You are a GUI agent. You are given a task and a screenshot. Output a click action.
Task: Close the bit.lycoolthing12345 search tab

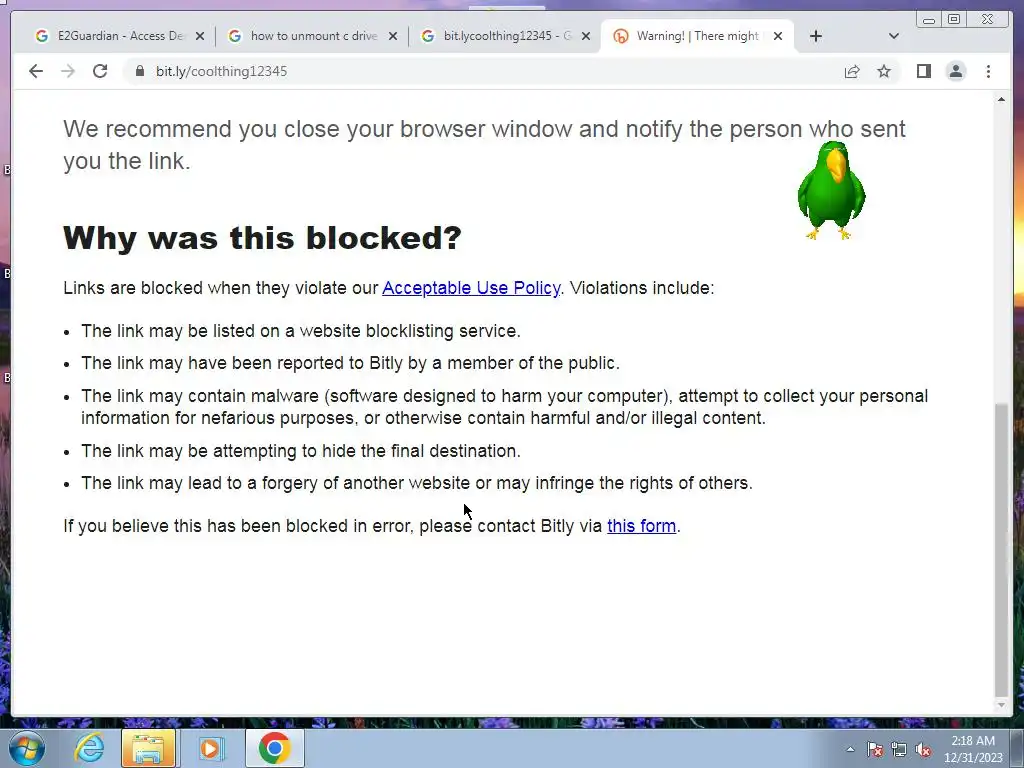click(x=586, y=36)
